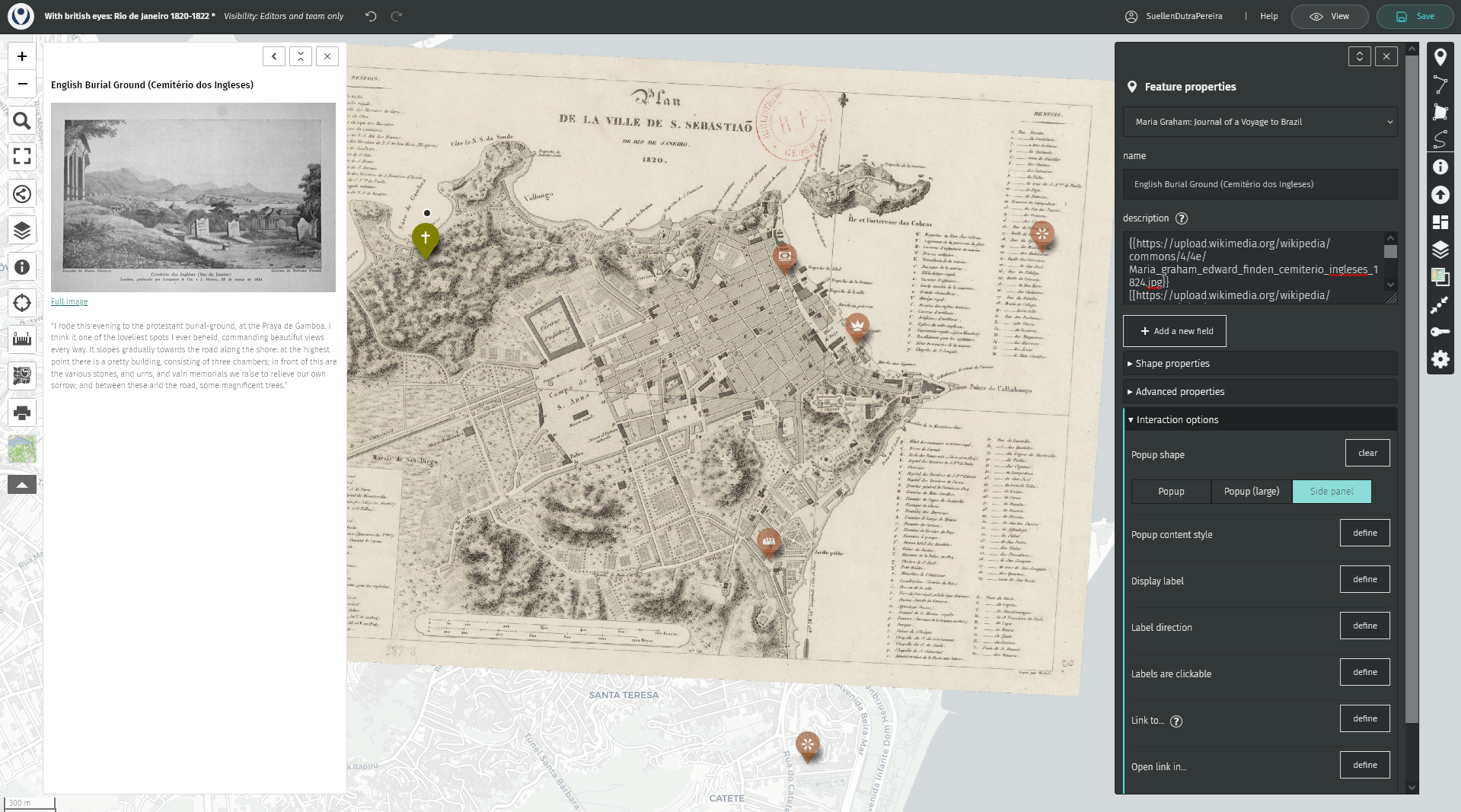Screen dimensions: 1461x812
Task: Click the Save button
Action: click(1415, 16)
